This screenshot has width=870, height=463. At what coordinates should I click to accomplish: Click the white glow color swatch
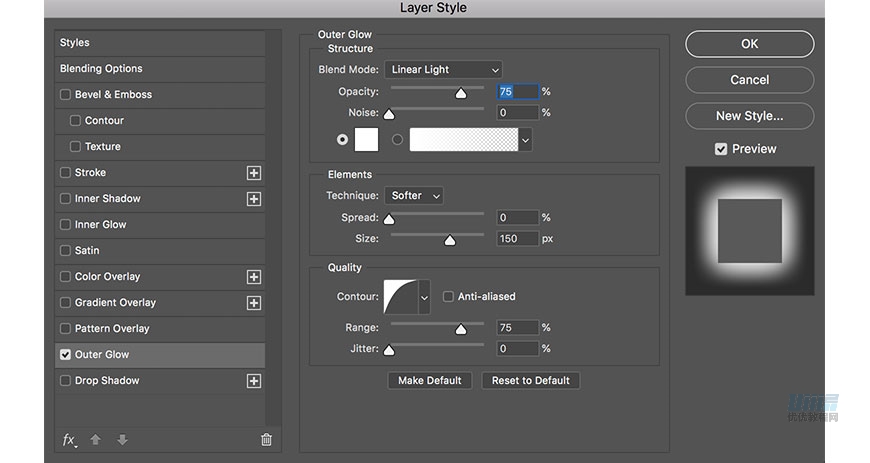[366, 140]
